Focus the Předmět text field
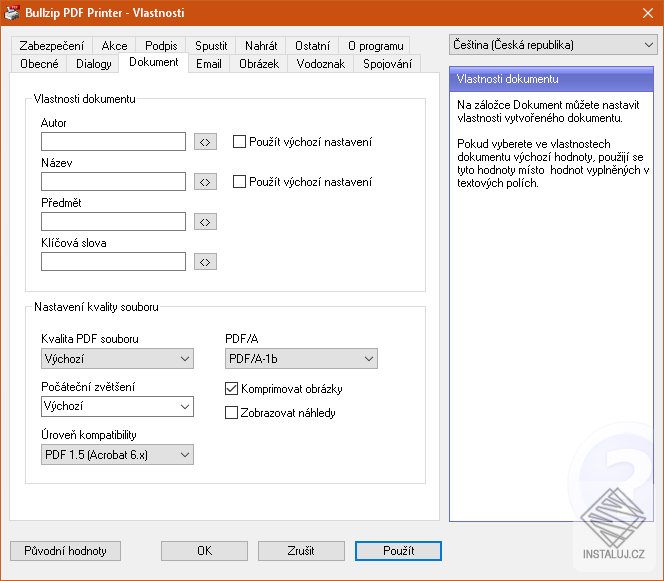 [113, 221]
